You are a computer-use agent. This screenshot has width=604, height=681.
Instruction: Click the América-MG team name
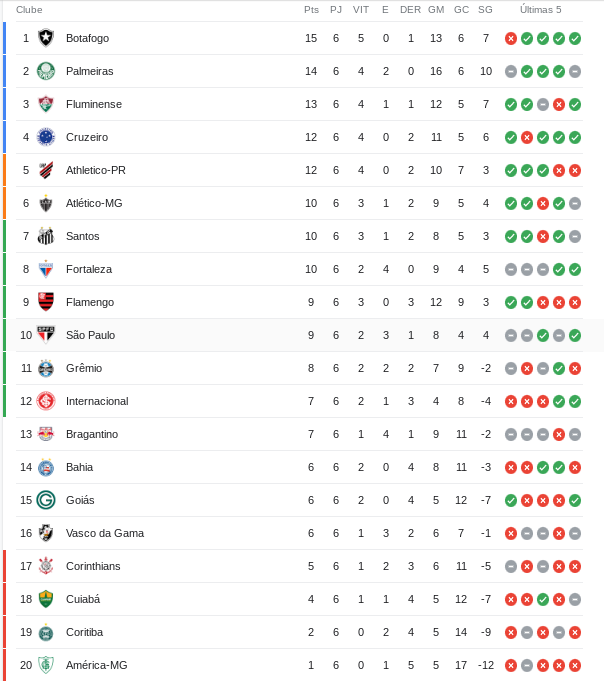[96, 665]
